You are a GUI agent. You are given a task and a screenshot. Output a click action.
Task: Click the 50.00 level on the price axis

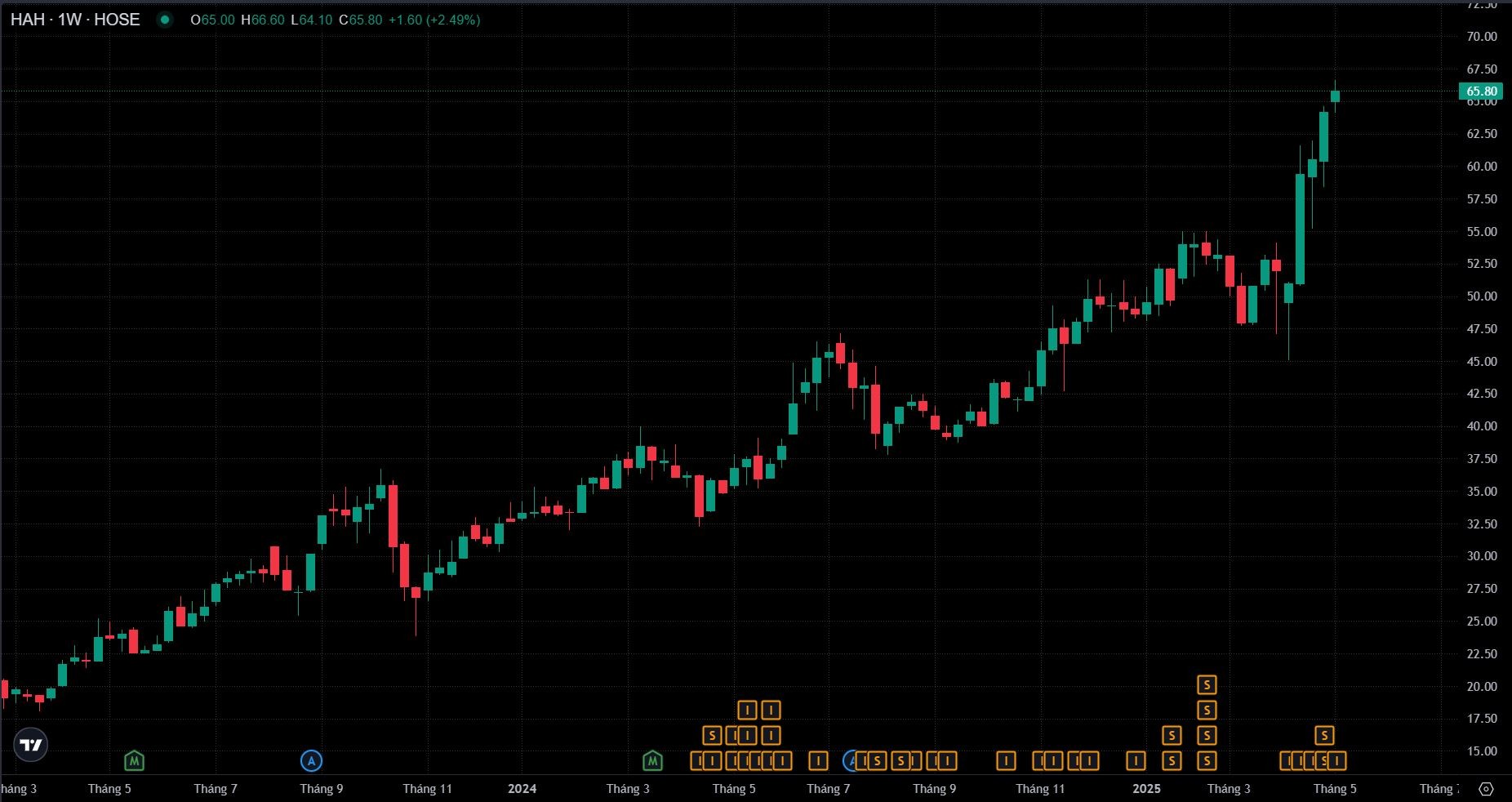click(1481, 296)
